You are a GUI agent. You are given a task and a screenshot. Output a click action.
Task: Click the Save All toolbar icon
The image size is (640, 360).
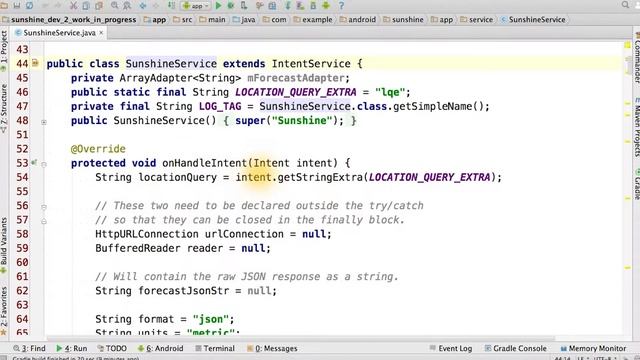pyautogui.click(x=17, y=5)
